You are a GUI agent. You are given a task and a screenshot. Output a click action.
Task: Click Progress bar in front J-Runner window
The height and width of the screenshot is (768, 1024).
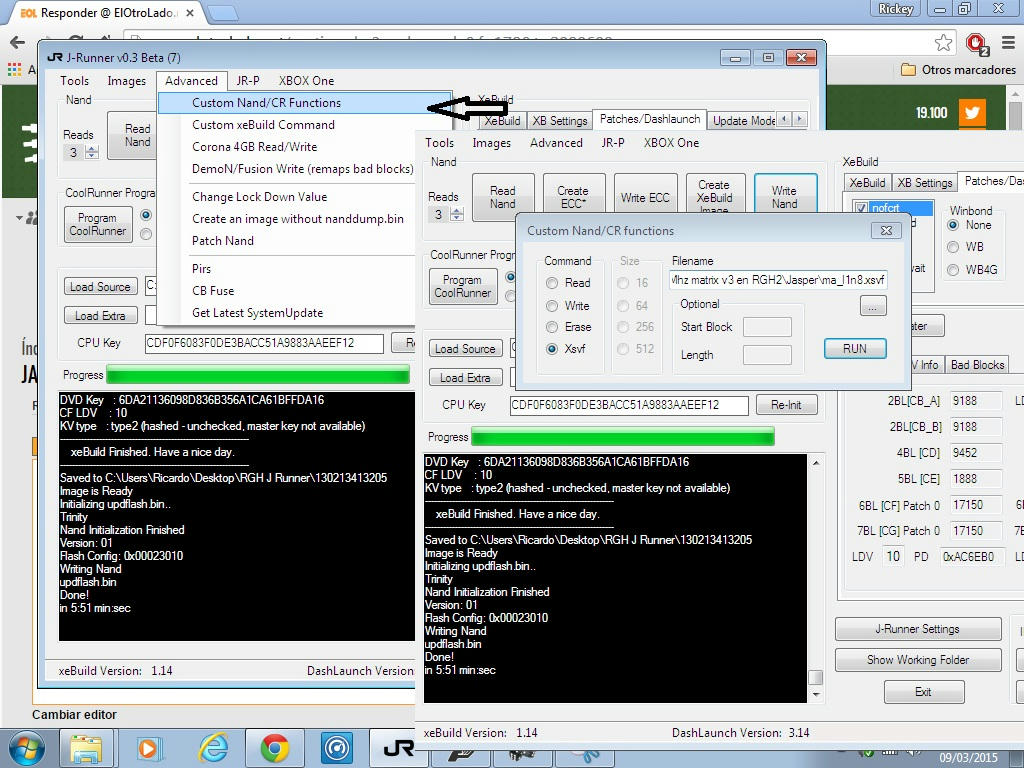click(x=623, y=436)
